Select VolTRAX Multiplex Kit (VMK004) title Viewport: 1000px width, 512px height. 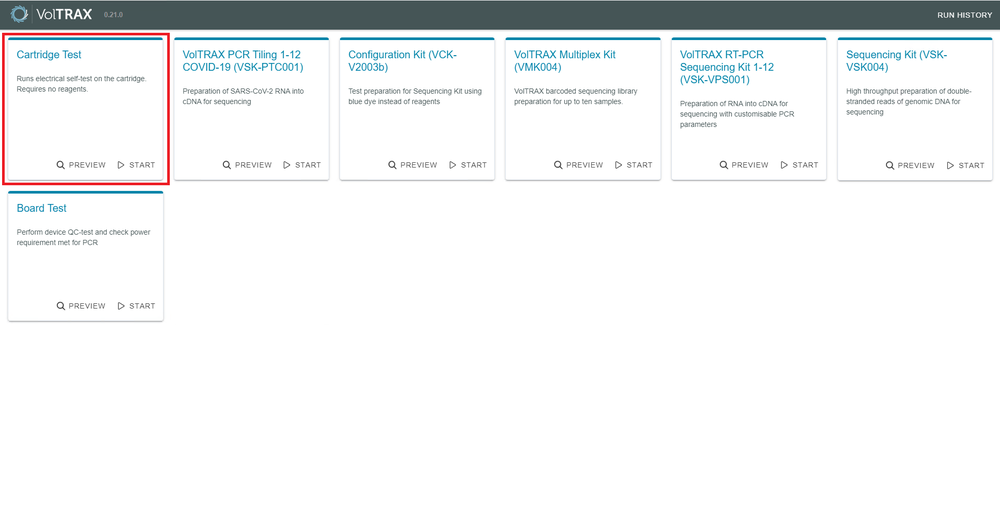[x=565, y=61]
